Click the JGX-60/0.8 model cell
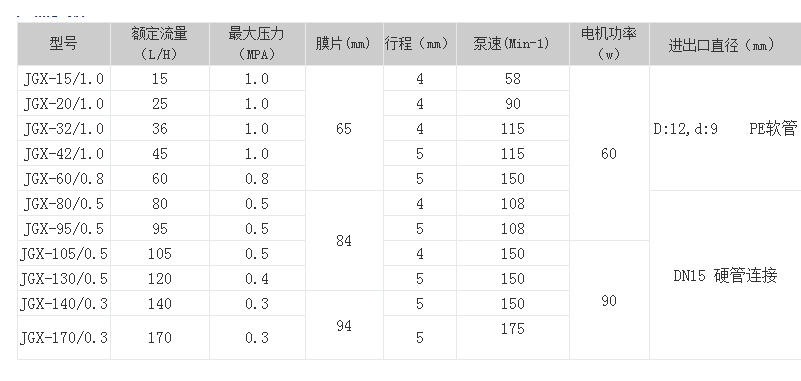Screen dimensions: 801x381 64,179
